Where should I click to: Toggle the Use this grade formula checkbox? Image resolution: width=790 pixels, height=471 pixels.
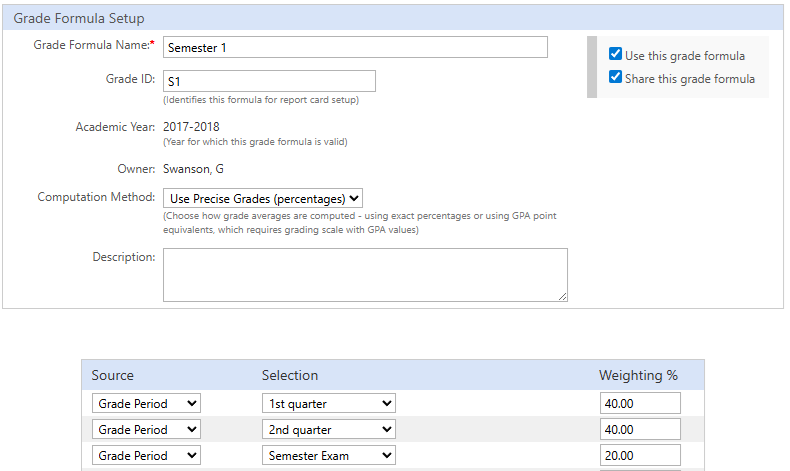(x=615, y=53)
